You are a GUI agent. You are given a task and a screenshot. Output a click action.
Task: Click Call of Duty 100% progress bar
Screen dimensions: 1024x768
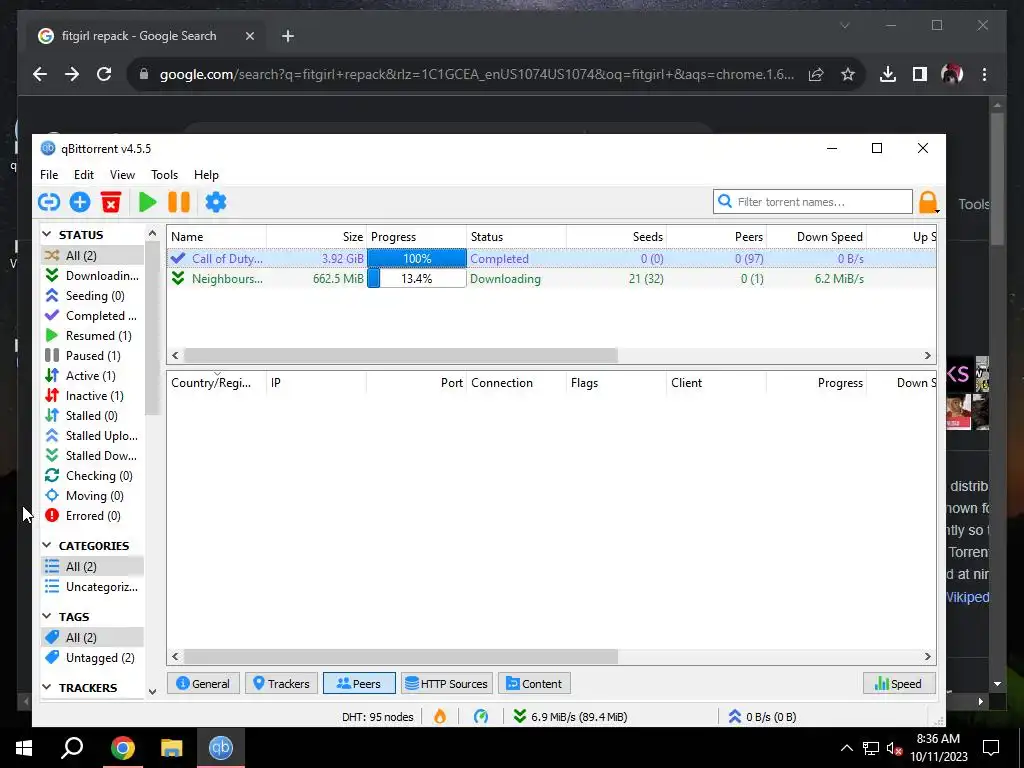pyautogui.click(x=417, y=259)
